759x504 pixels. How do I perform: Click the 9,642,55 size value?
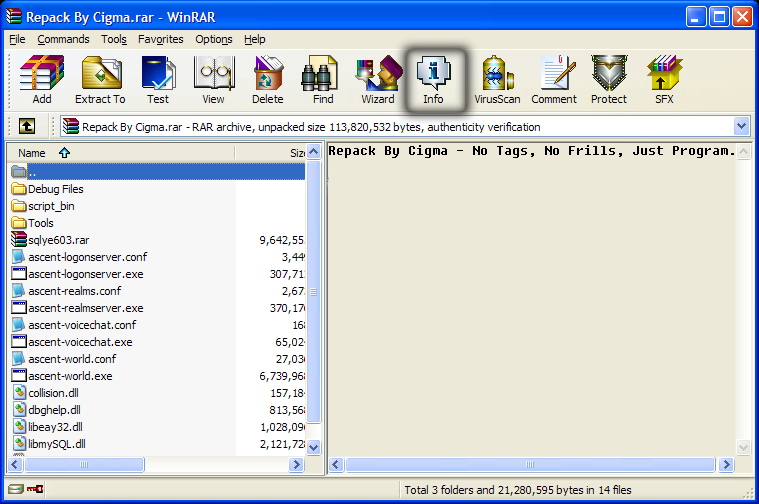(282, 240)
